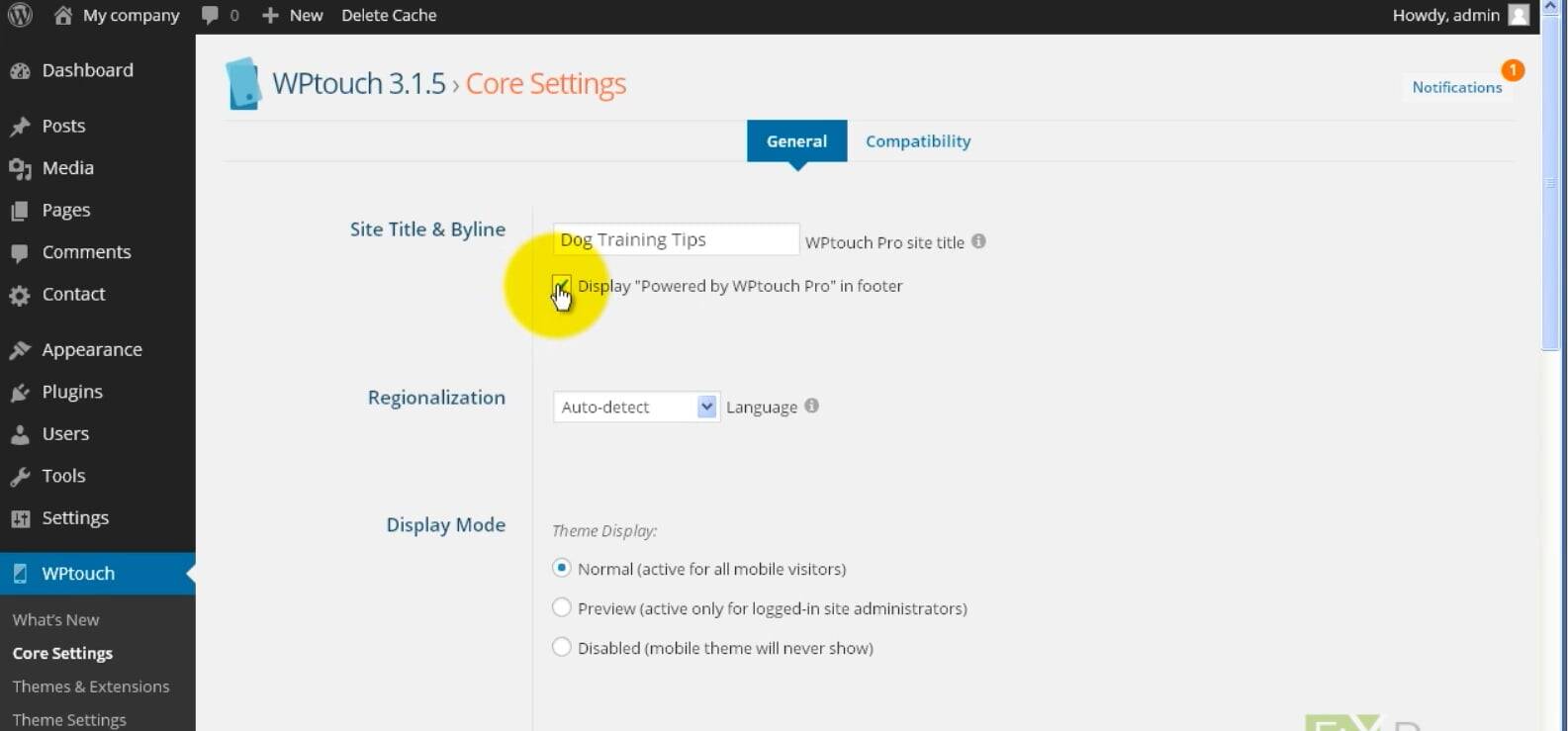Click the orange notification count badge
Image resolution: width=1568 pixels, height=731 pixels.
click(x=1513, y=70)
